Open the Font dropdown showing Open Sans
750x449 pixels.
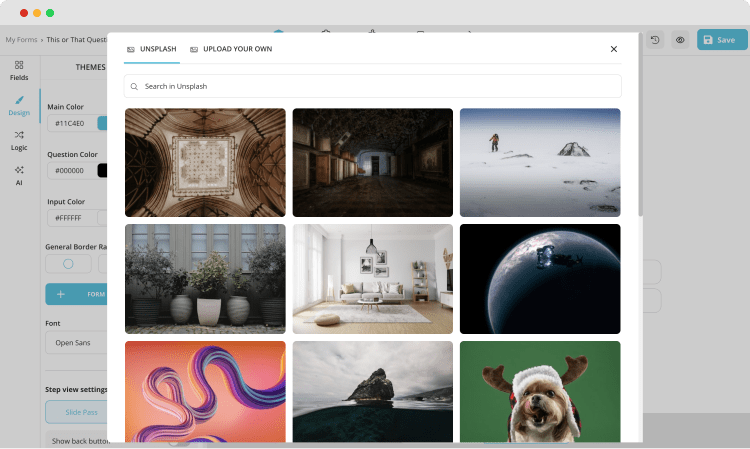(x=77, y=343)
